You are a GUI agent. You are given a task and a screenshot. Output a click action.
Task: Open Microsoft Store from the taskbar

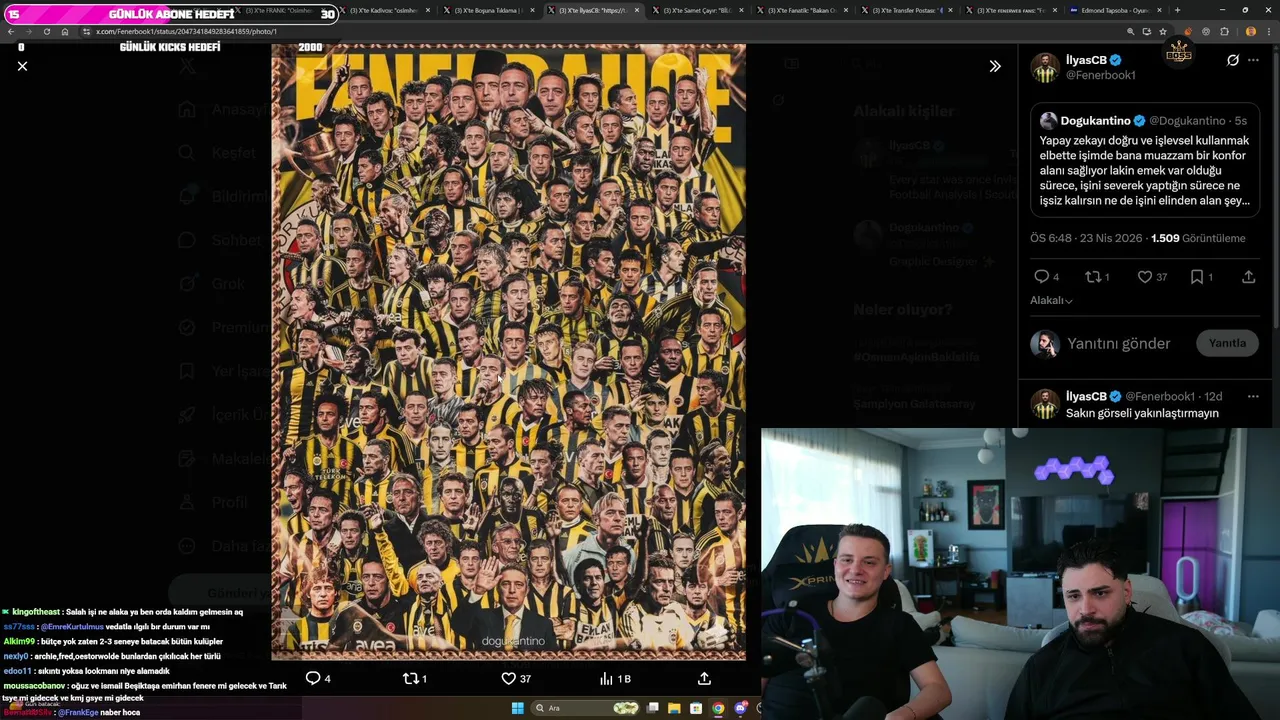click(696, 708)
